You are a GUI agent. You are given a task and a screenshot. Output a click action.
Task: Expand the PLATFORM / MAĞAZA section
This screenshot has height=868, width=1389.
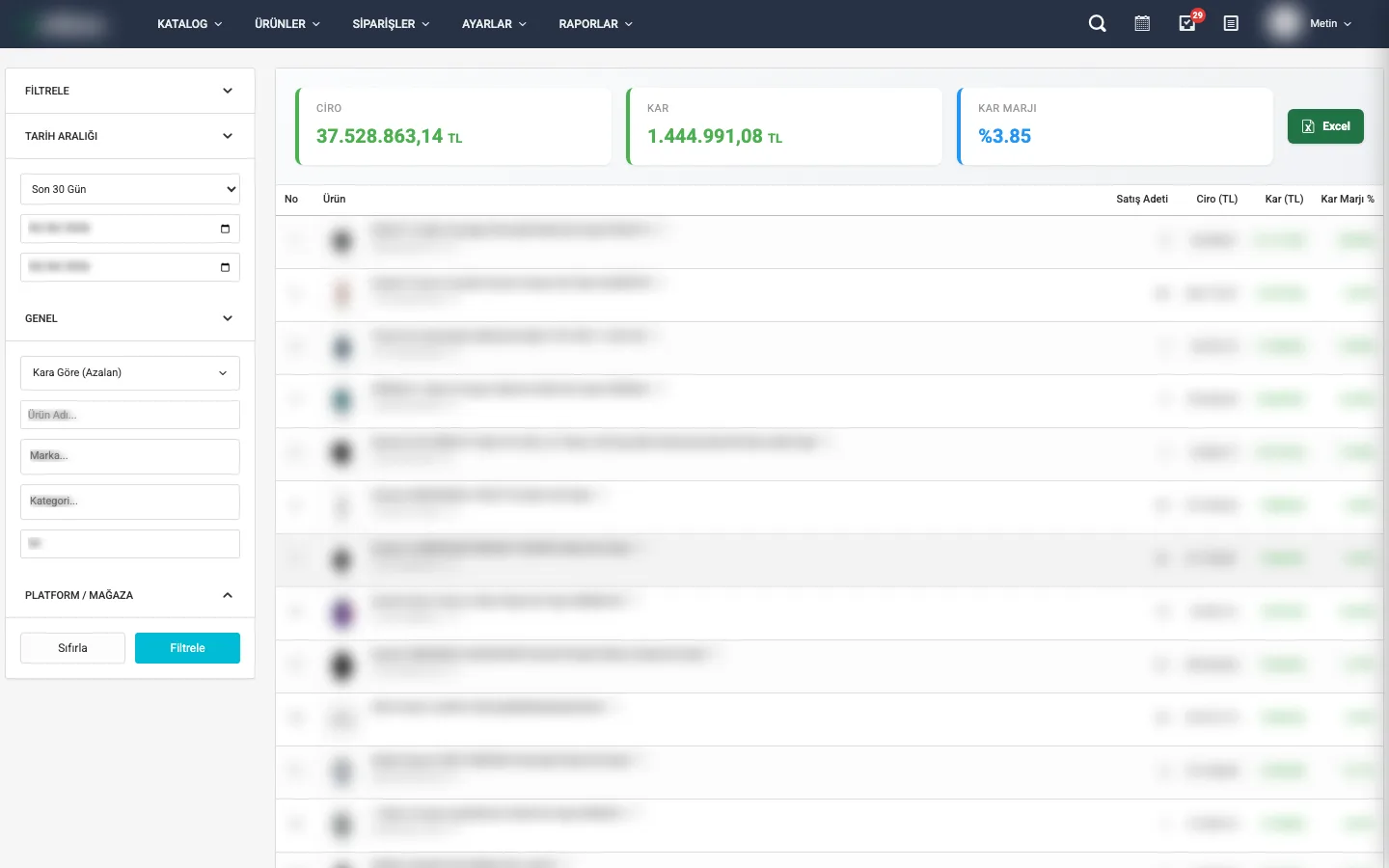pos(228,595)
